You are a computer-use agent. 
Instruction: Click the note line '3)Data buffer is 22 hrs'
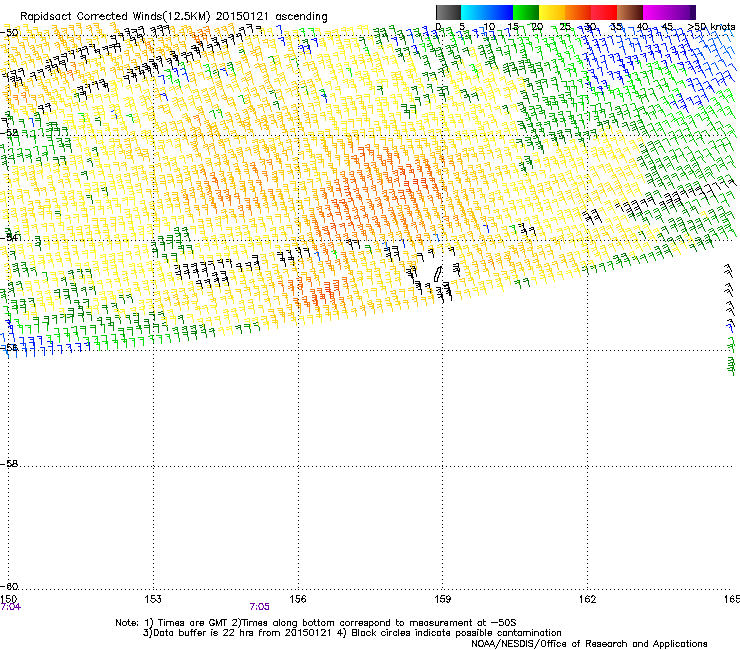tap(352, 633)
